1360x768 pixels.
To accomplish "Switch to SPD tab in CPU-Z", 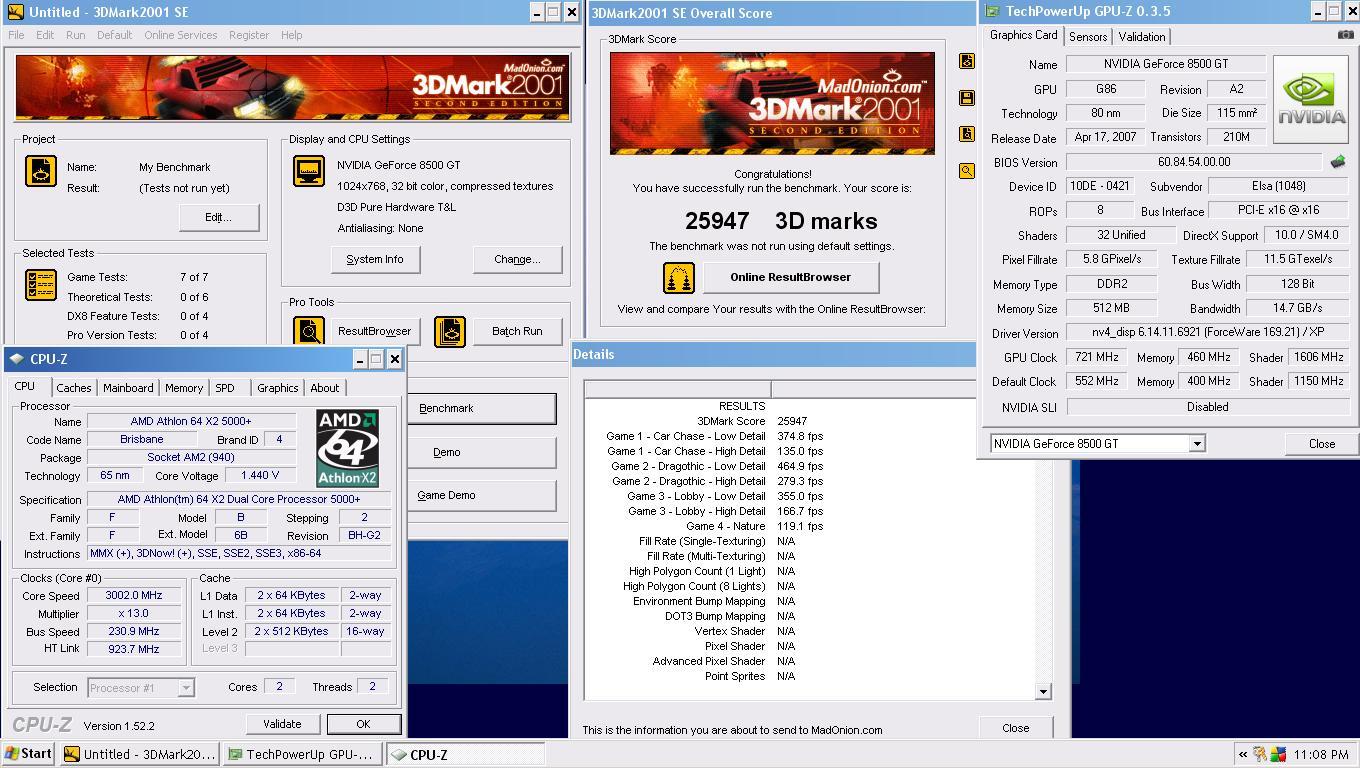I will [x=225, y=388].
